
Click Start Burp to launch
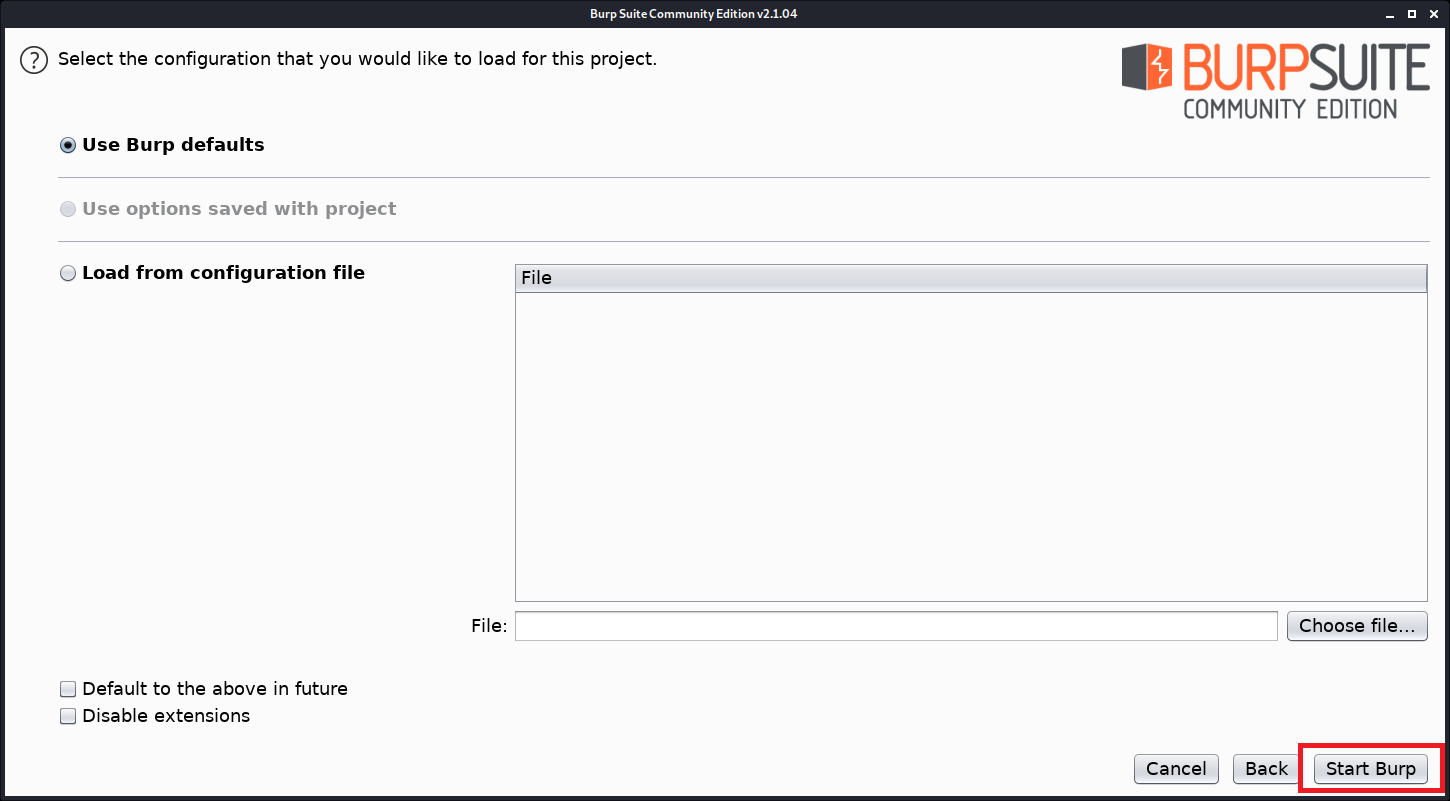coord(1371,769)
